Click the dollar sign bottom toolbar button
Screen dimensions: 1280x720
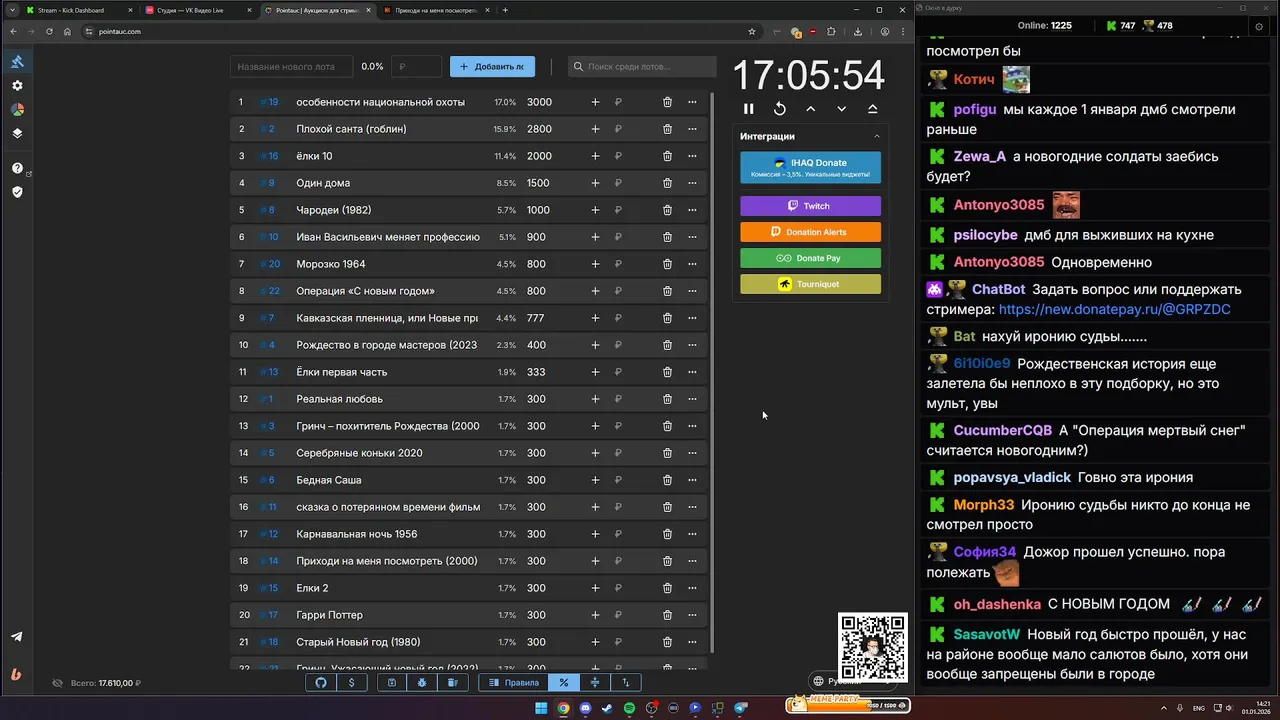coord(351,683)
